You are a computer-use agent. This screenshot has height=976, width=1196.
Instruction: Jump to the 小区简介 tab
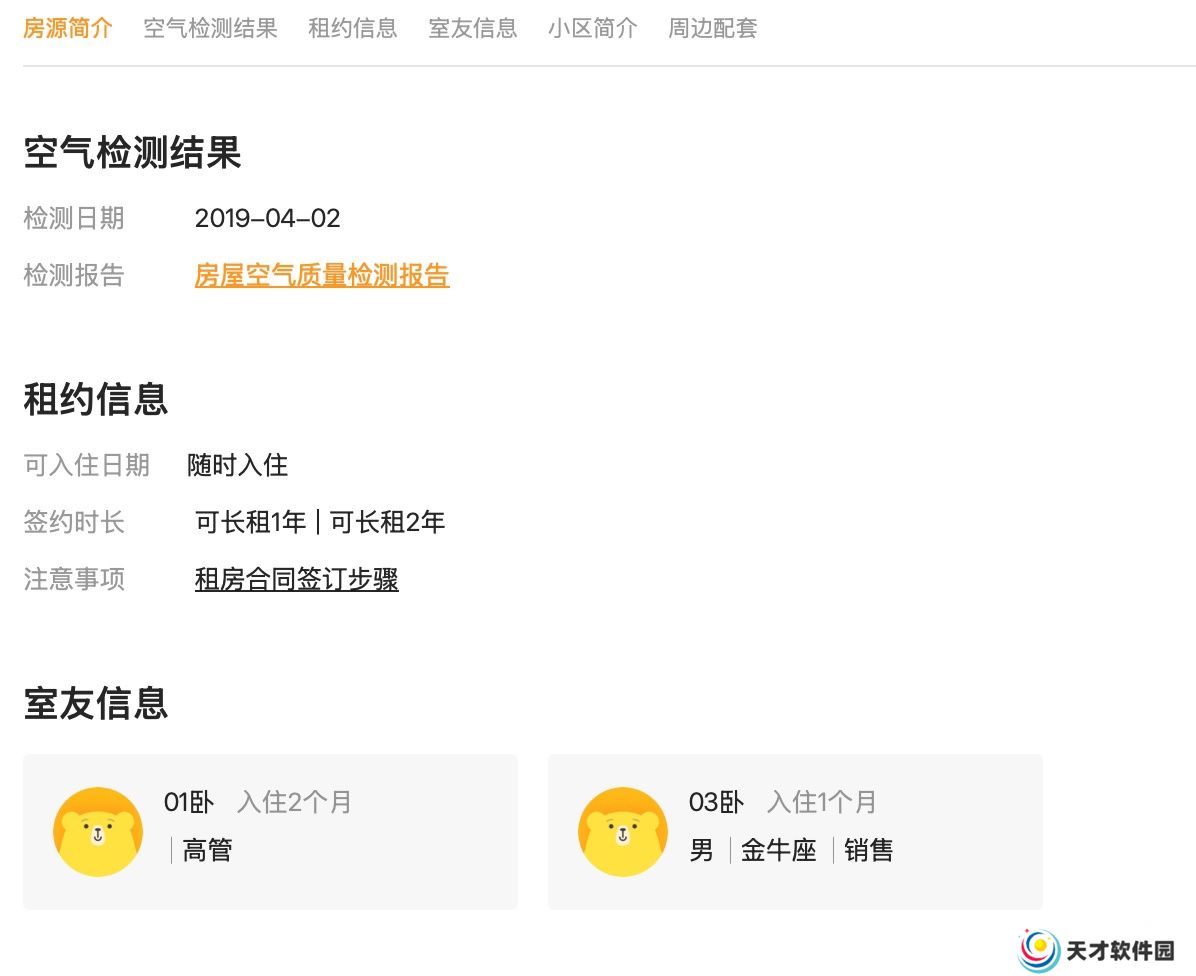click(593, 28)
